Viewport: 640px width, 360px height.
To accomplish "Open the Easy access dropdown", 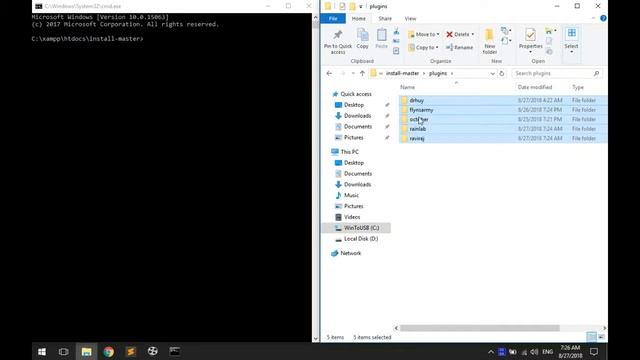I will click(506, 41).
